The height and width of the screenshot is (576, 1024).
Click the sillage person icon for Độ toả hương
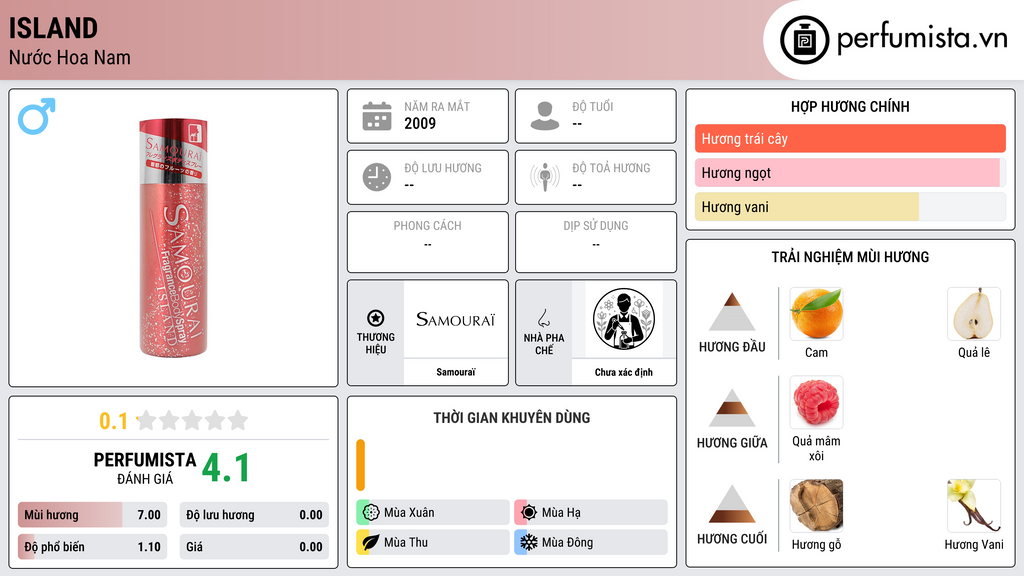point(545,177)
